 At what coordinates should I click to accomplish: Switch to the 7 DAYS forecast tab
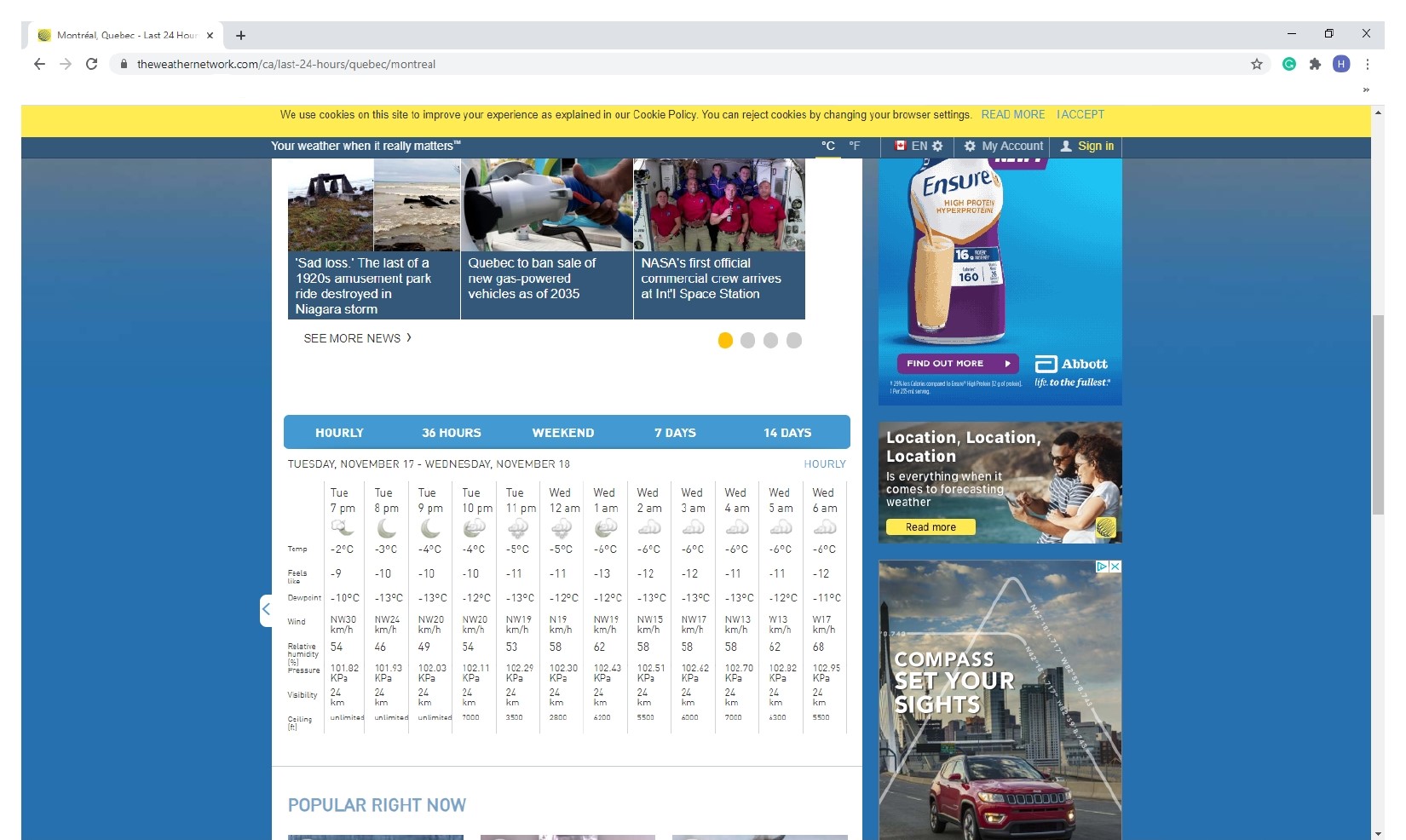click(675, 433)
